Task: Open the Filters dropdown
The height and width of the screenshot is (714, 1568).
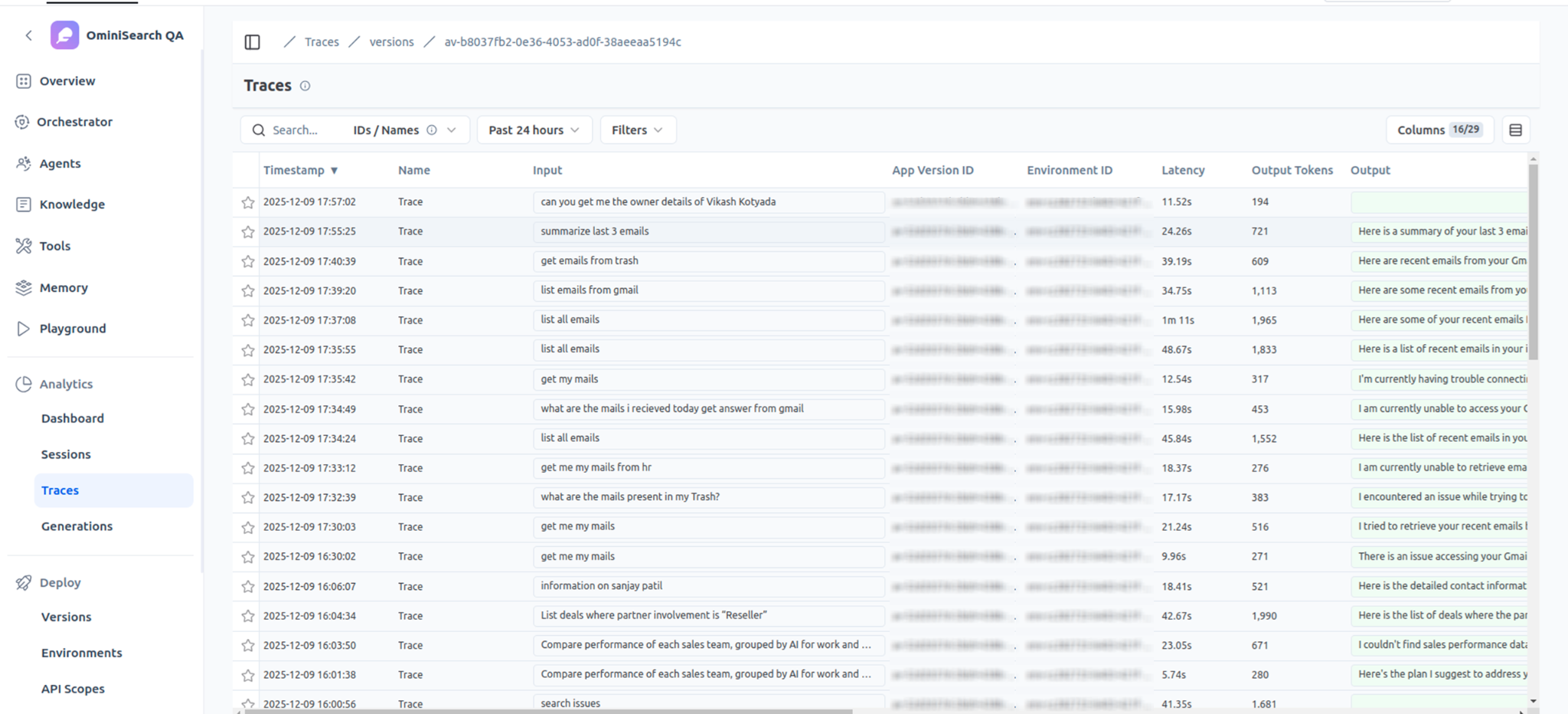Action: pos(637,130)
